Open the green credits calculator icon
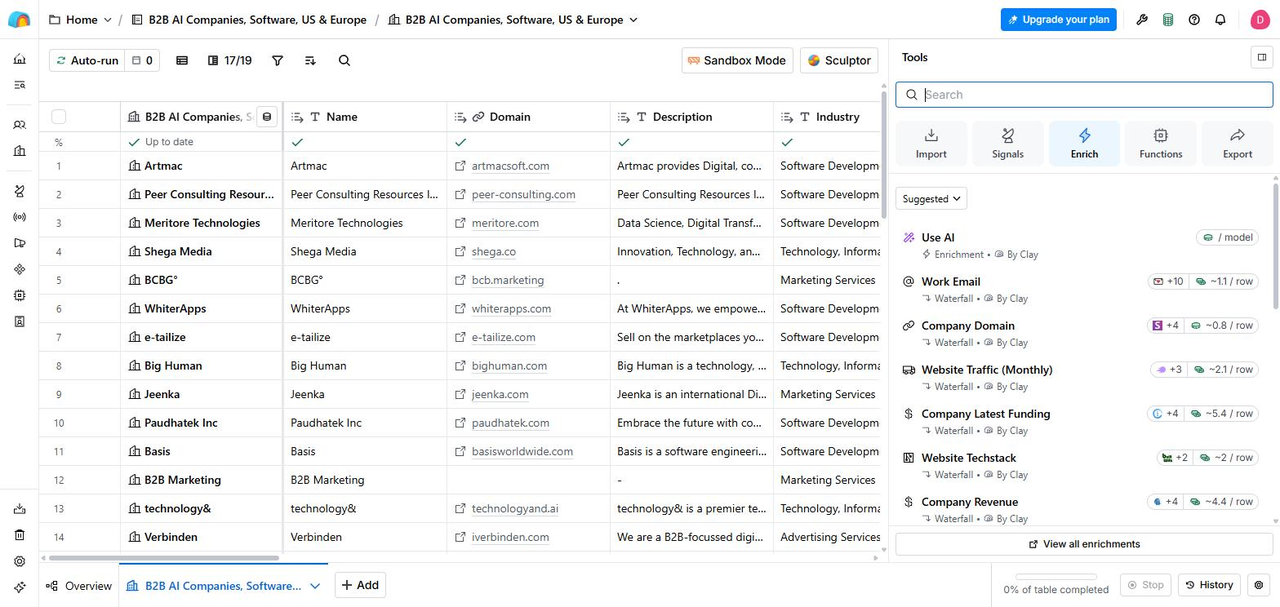The height and width of the screenshot is (607, 1280). click(1168, 19)
